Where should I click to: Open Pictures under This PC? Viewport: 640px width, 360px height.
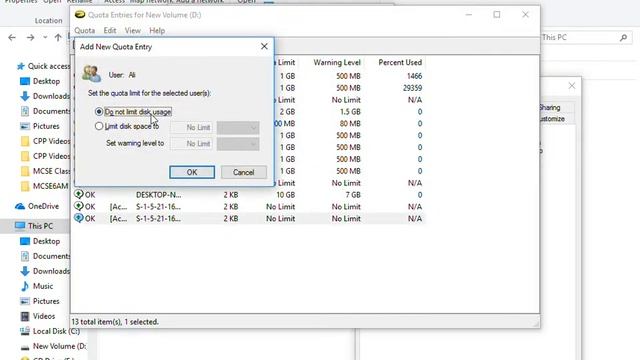[x=40, y=301]
